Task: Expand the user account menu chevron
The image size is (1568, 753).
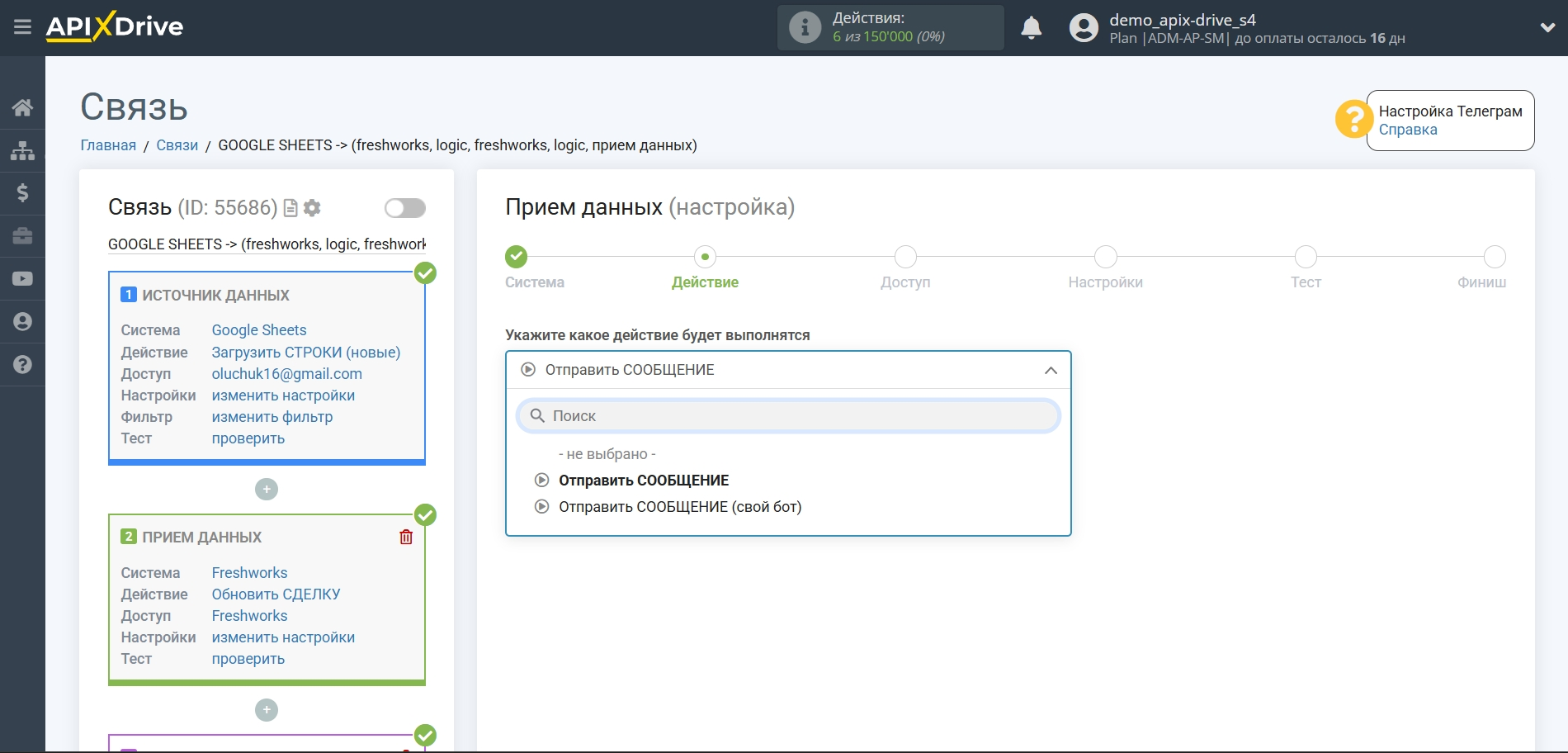Action: (x=1547, y=28)
